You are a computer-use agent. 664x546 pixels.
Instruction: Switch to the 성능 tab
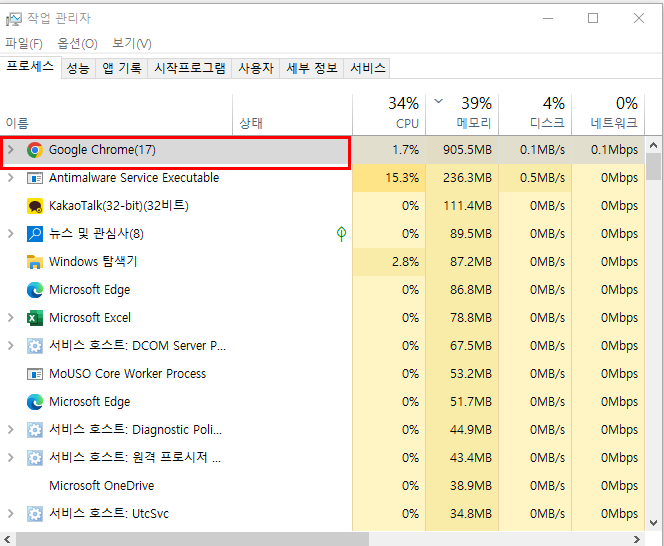[x=78, y=68]
